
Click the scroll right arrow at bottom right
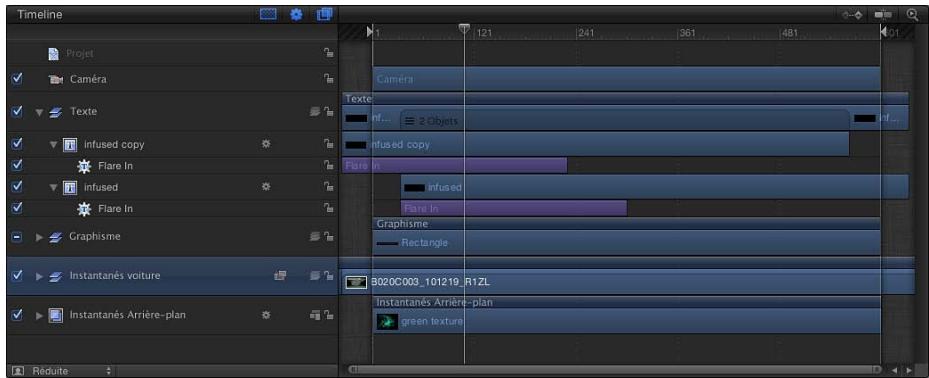pyautogui.click(x=909, y=370)
